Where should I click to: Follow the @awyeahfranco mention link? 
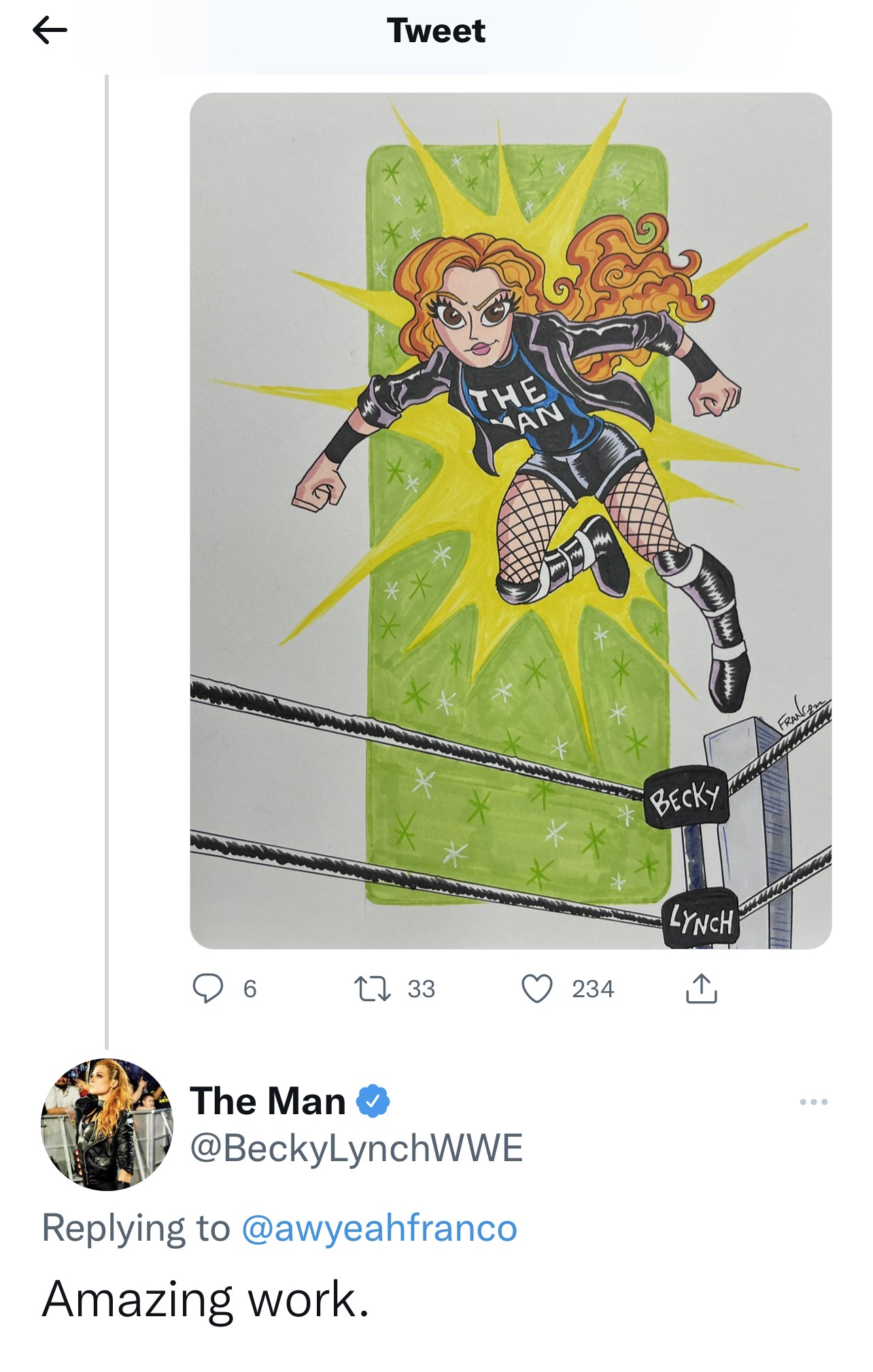379,1228
